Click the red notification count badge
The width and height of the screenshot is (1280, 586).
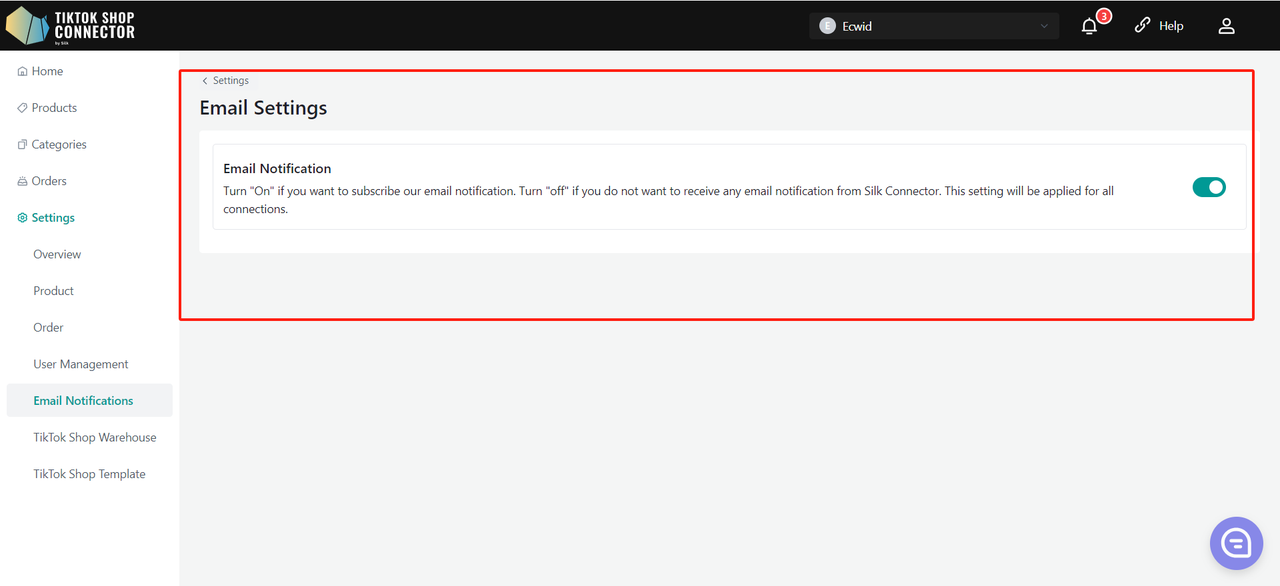[1104, 16]
